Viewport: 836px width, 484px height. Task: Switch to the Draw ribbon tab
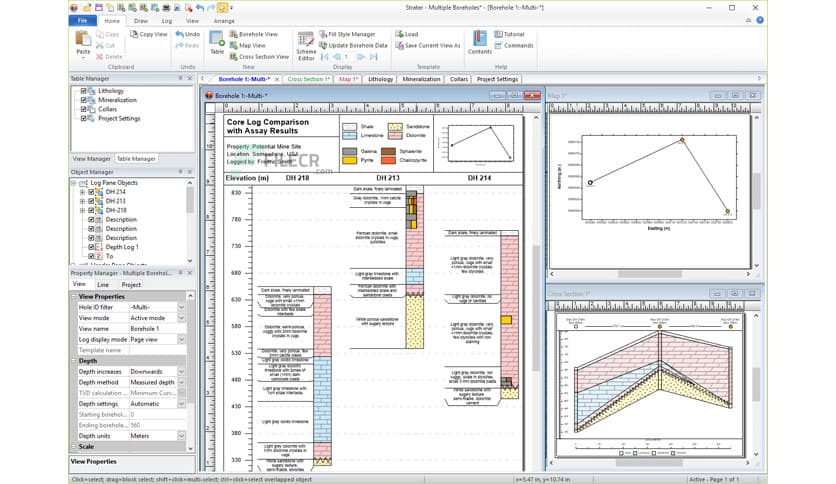(x=141, y=21)
